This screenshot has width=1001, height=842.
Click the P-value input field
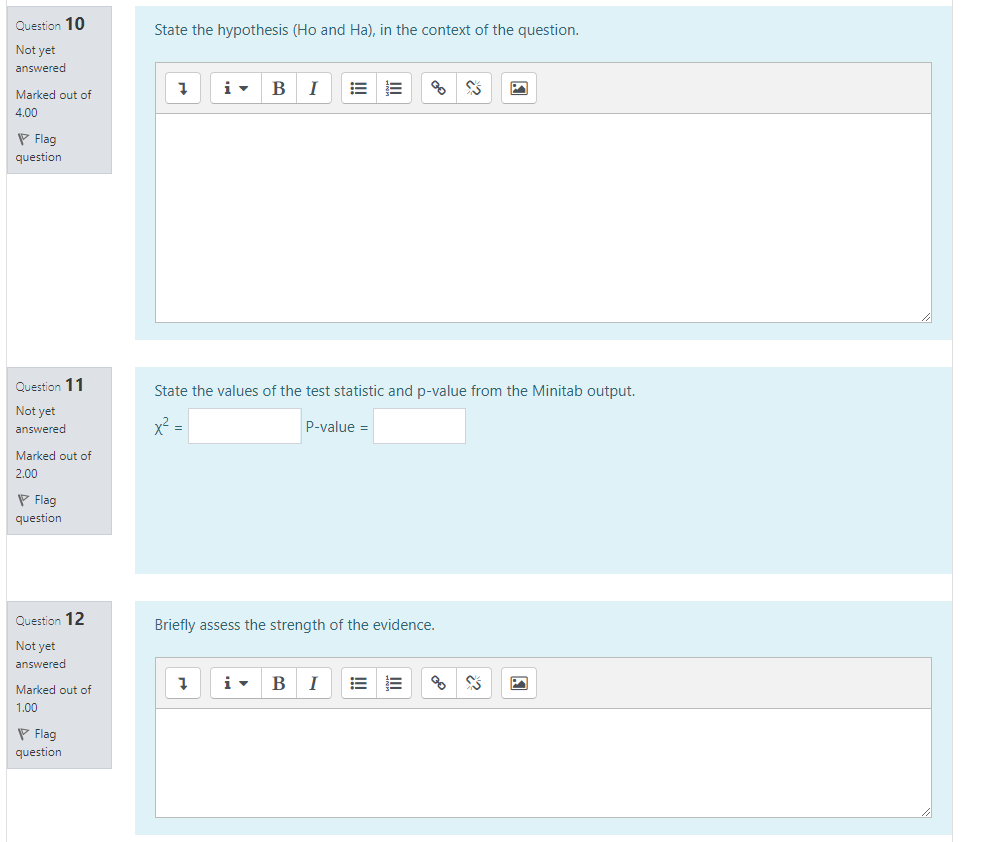pos(419,426)
